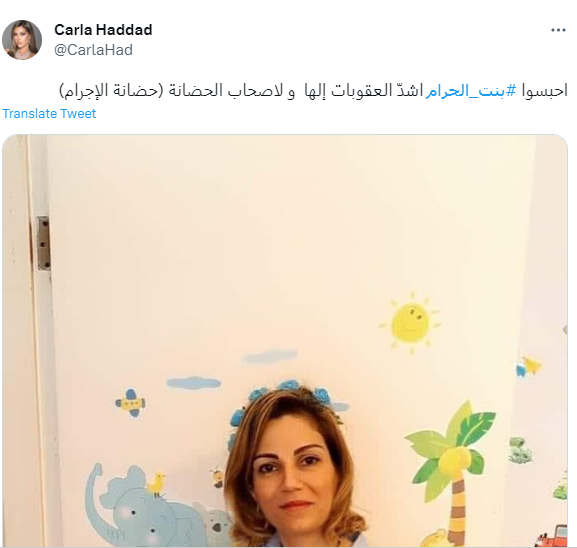577x548 pixels.
Task: Click the yellow airplane sticker in photo
Action: click(x=131, y=403)
